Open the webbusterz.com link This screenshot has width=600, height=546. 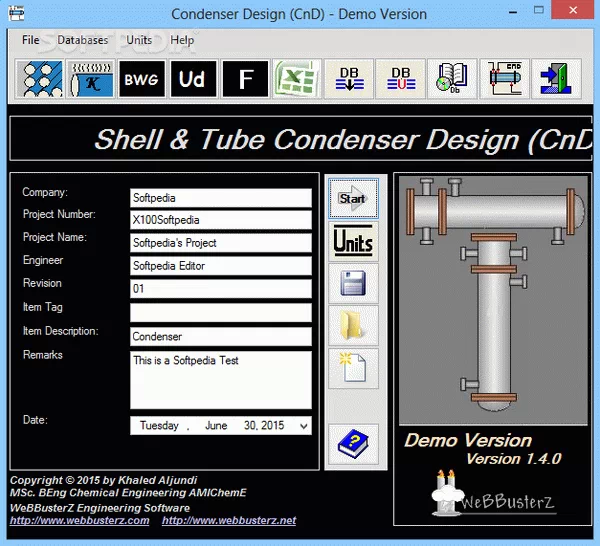click(x=80, y=520)
